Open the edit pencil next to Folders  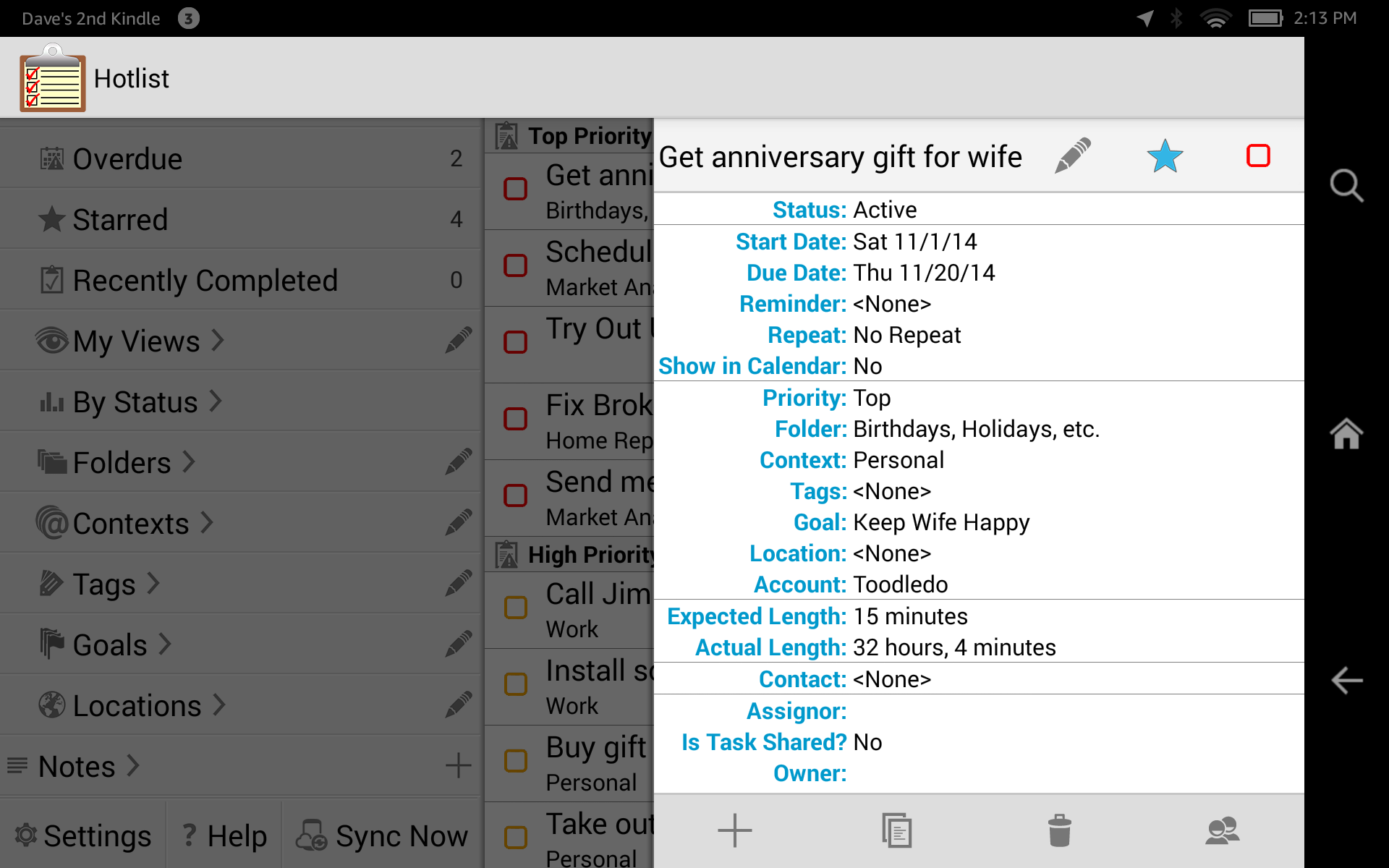pos(459,461)
